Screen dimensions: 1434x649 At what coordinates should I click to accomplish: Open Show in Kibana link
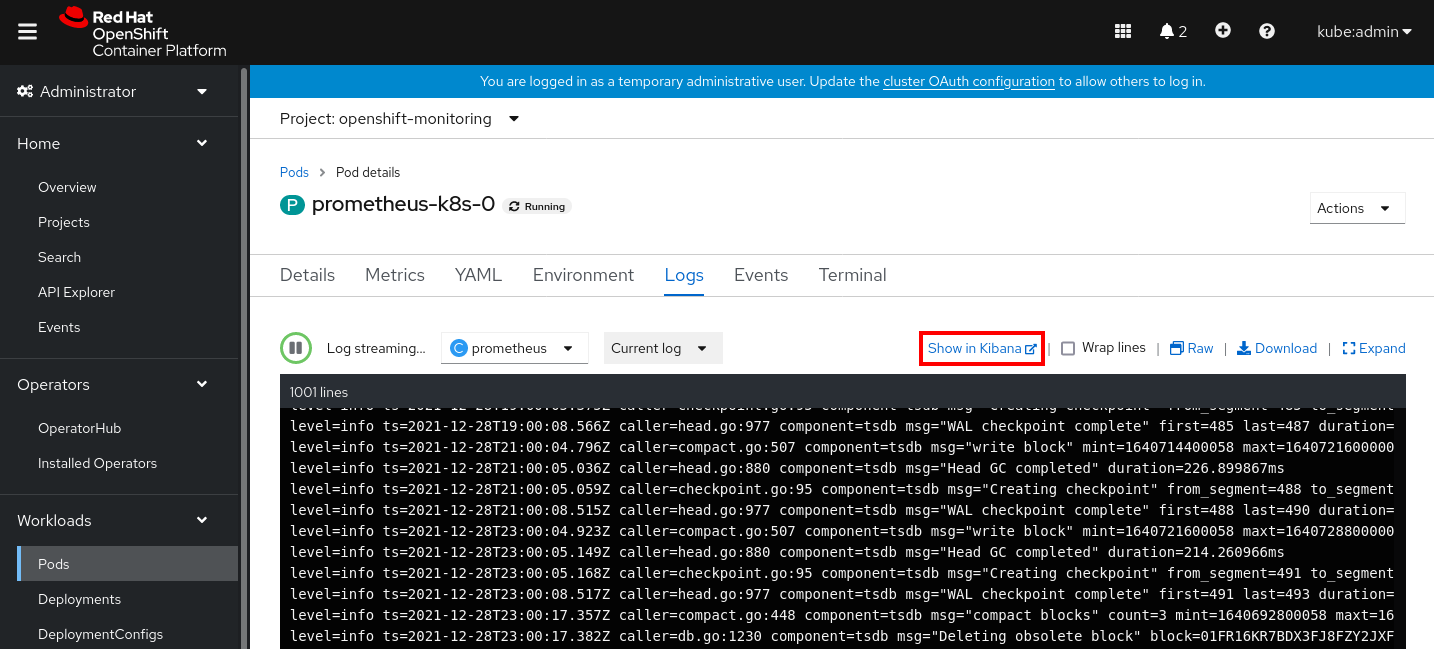point(982,348)
